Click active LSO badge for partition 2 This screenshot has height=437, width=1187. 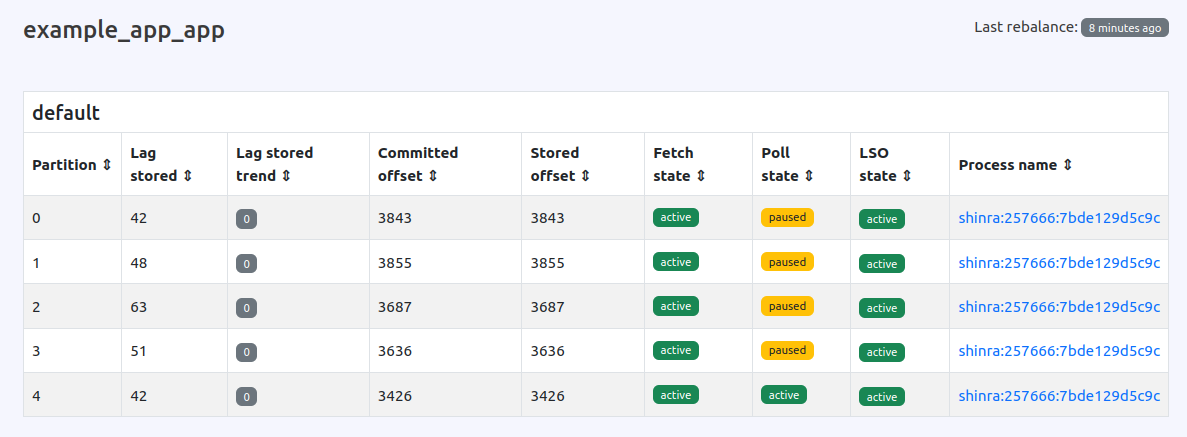click(x=882, y=307)
